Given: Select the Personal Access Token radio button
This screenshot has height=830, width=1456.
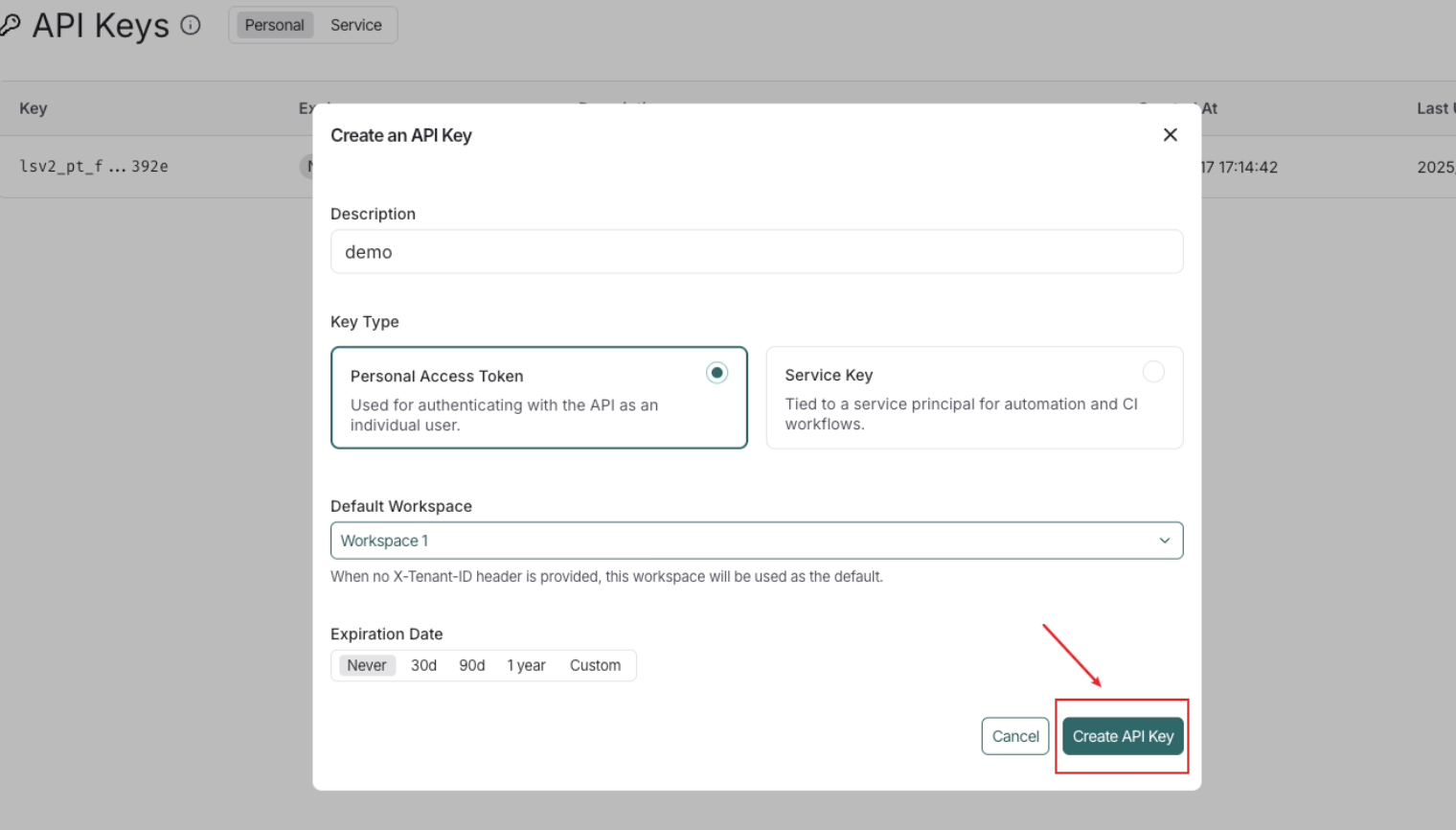Looking at the screenshot, I should pos(717,373).
